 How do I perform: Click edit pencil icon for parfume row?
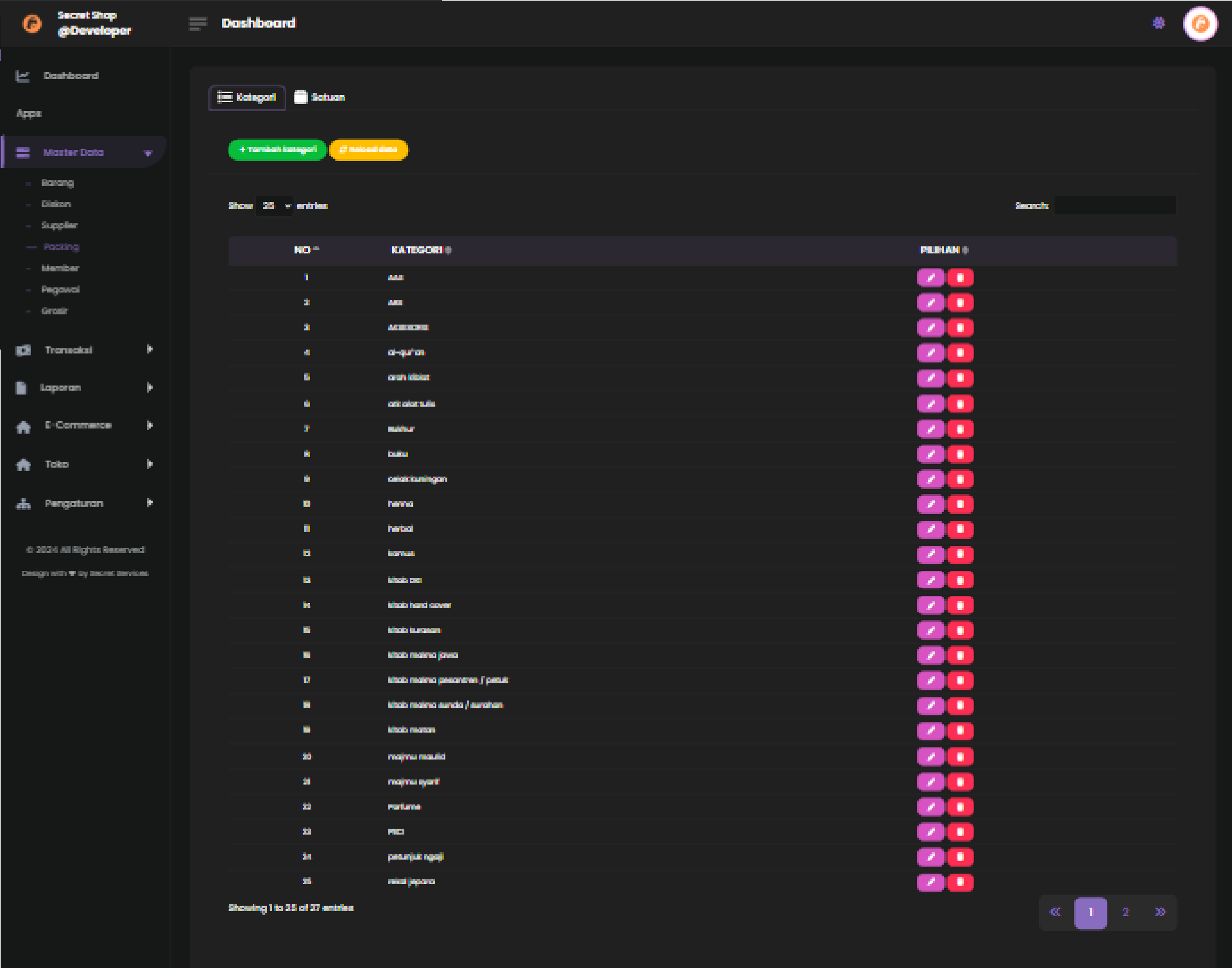930,807
